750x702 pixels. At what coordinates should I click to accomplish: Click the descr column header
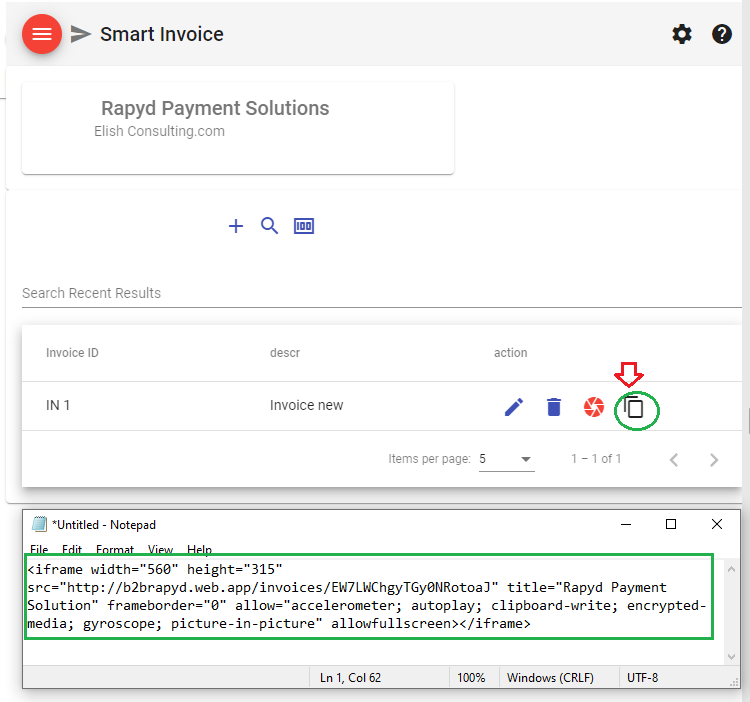pyautogui.click(x=285, y=353)
